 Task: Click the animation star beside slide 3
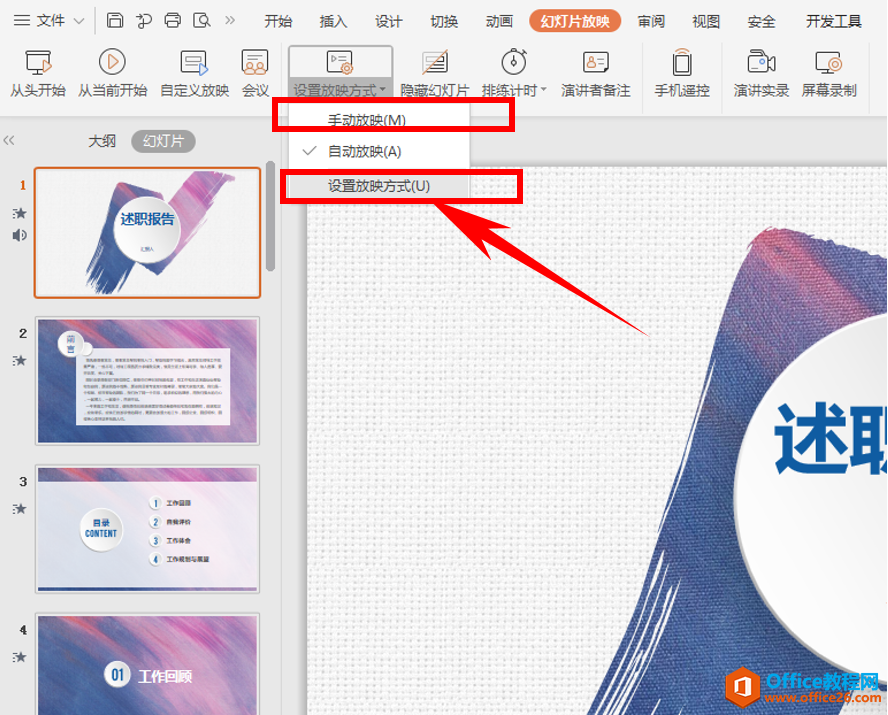coord(19,508)
